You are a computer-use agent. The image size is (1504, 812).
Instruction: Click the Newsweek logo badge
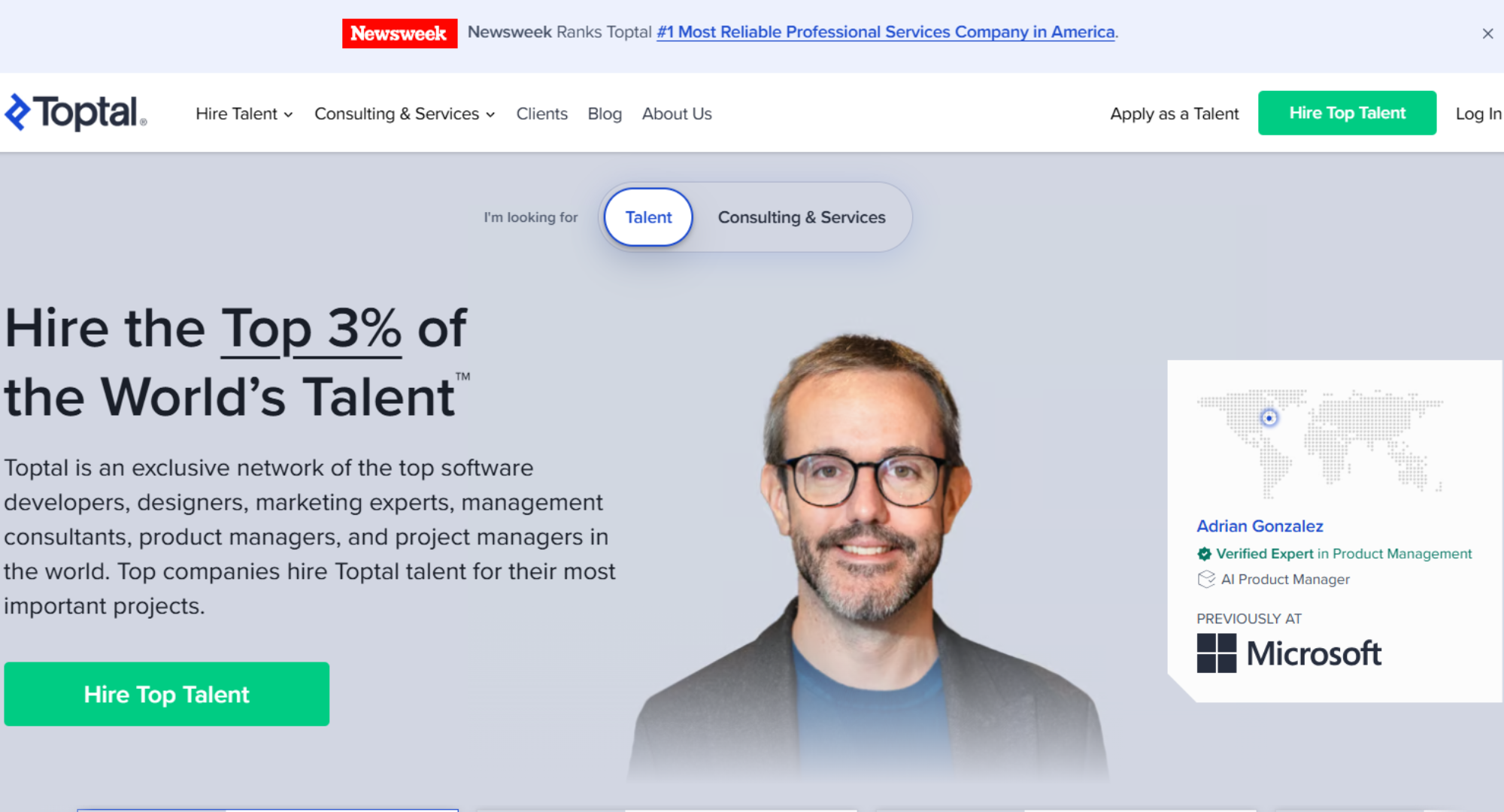click(x=399, y=33)
